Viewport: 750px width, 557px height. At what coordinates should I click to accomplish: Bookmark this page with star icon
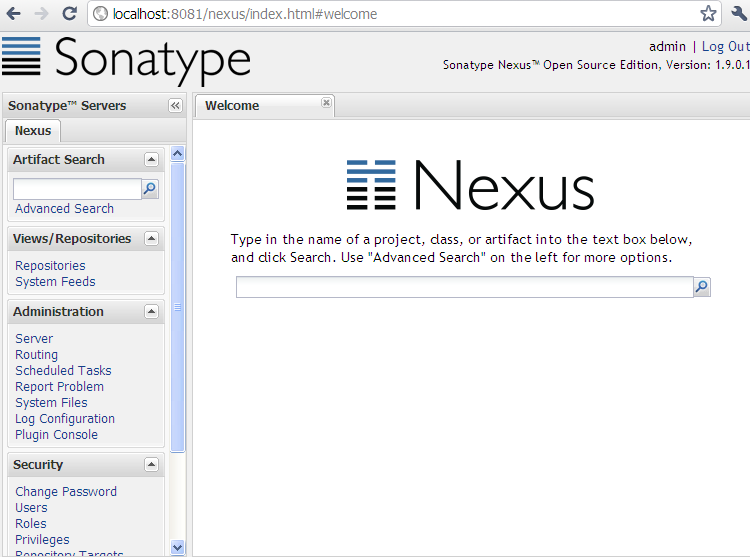[708, 13]
